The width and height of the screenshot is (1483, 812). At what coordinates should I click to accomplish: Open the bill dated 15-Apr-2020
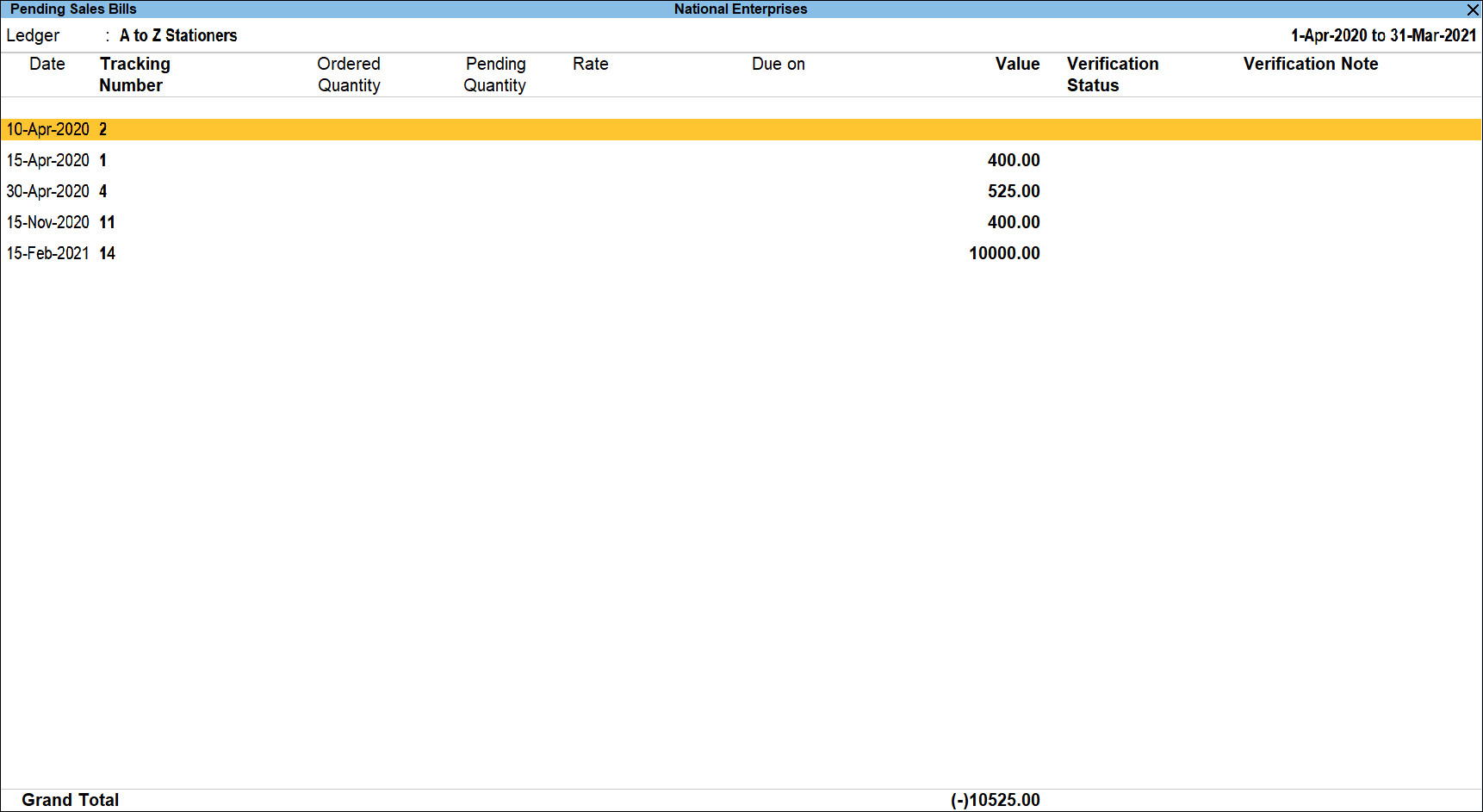pos(47,159)
